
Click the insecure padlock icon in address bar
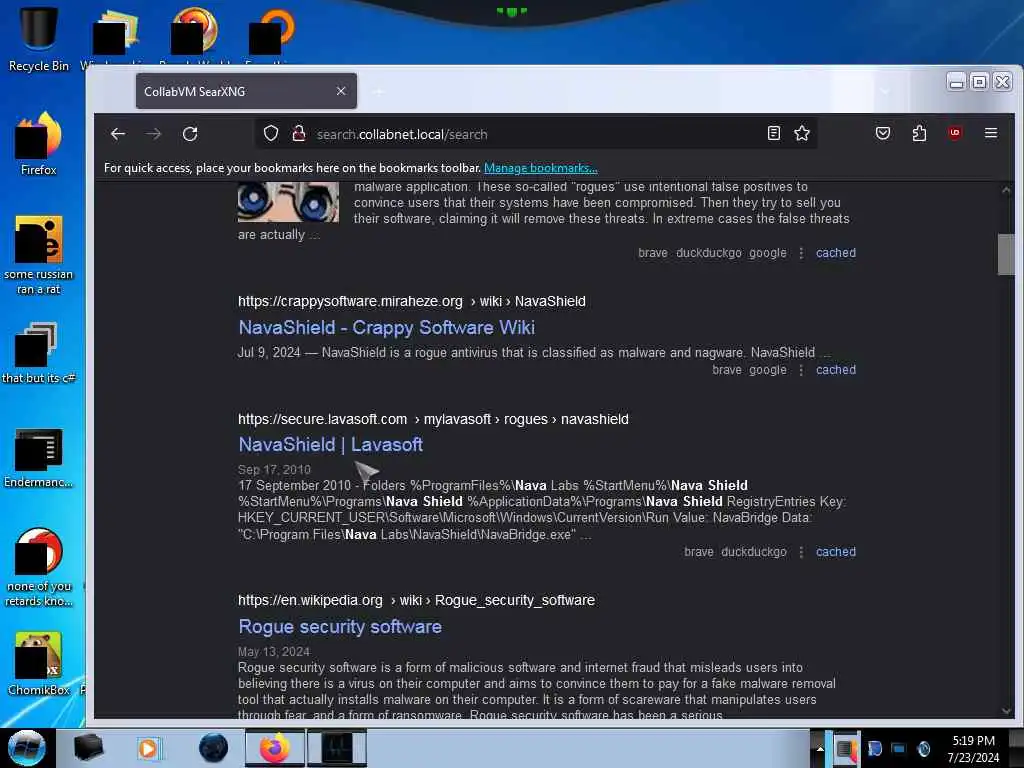pos(298,134)
